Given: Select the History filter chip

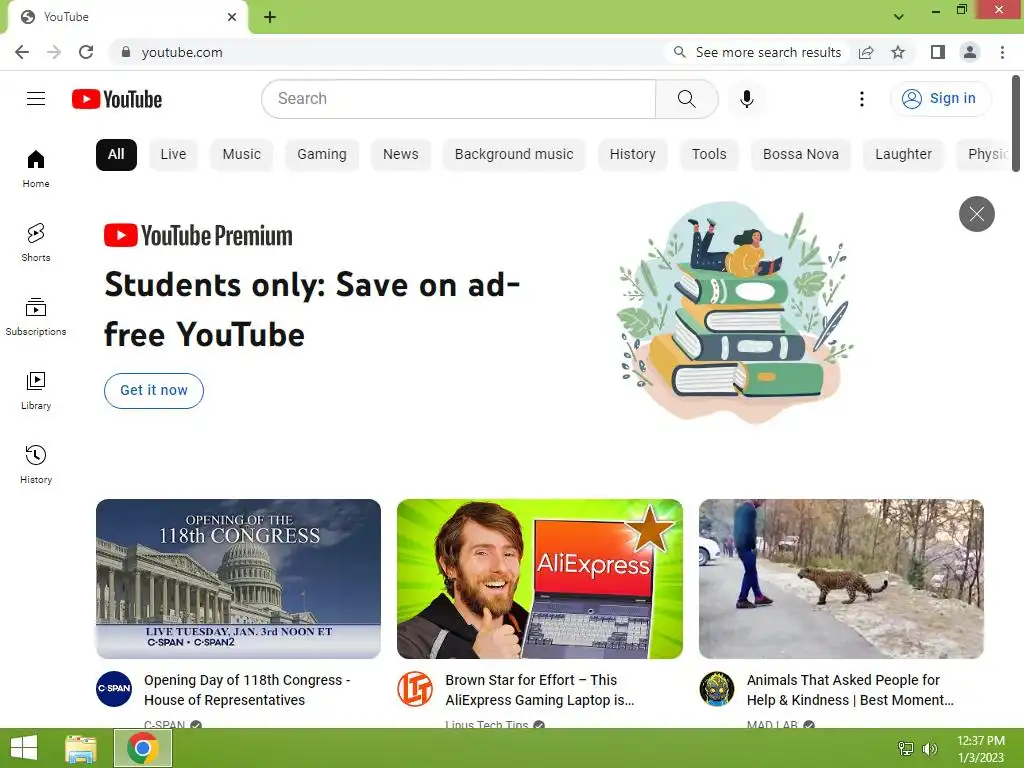Looking at the screenshot, I should coord(632,155).
